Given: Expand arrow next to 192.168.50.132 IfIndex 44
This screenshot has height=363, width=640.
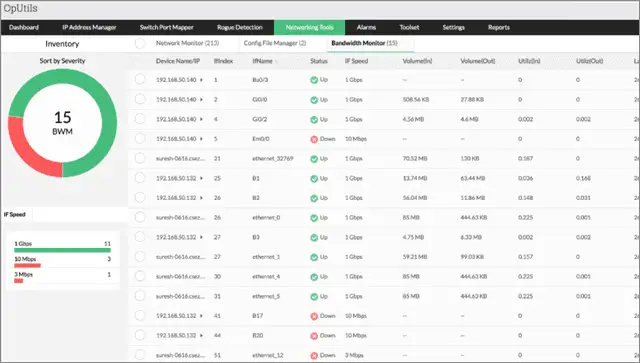Looking at the screenshot, I should pos(201,336).
